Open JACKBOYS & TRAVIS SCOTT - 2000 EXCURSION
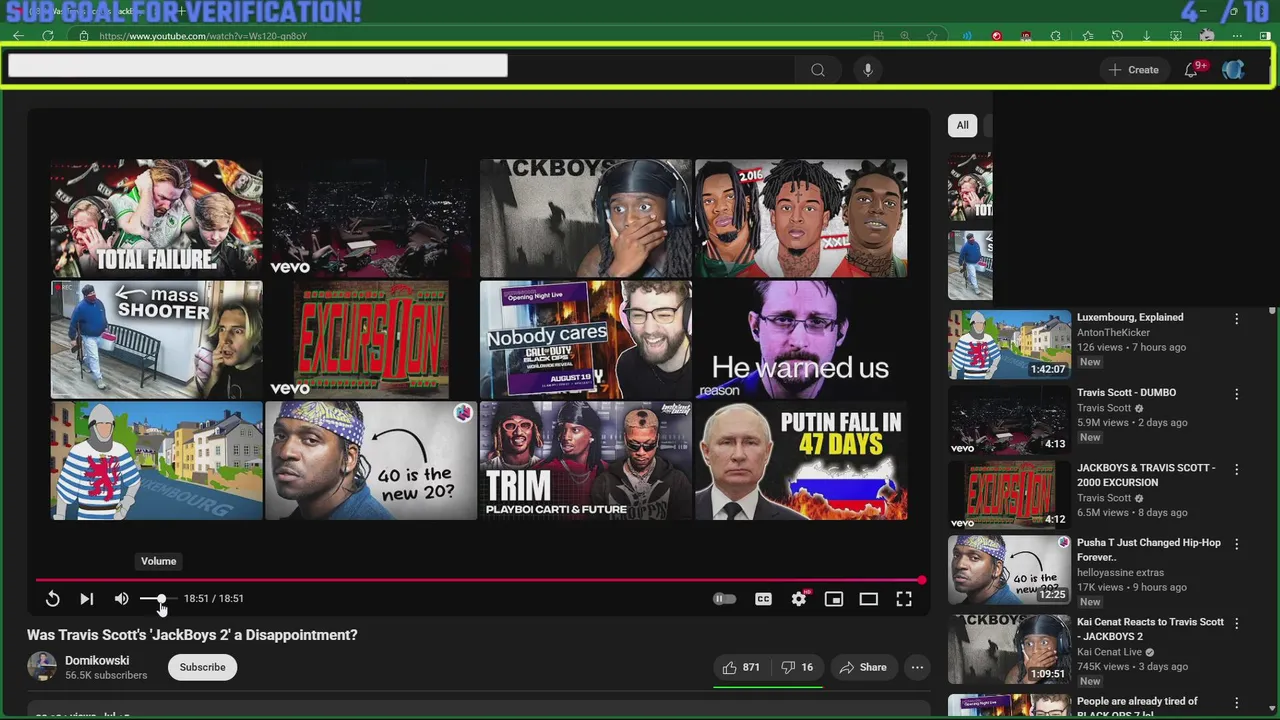Viewport: 1280px width, 720px height. coord(1146,475)
